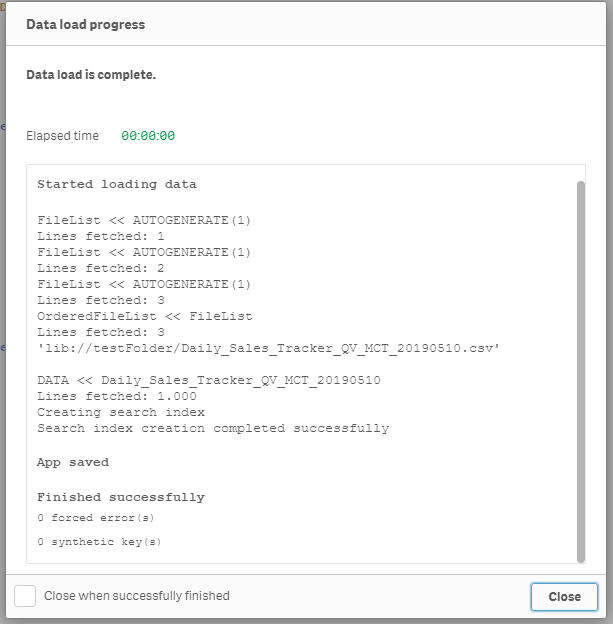Click the "Data load is complete." status text

(x=91, y=74)
